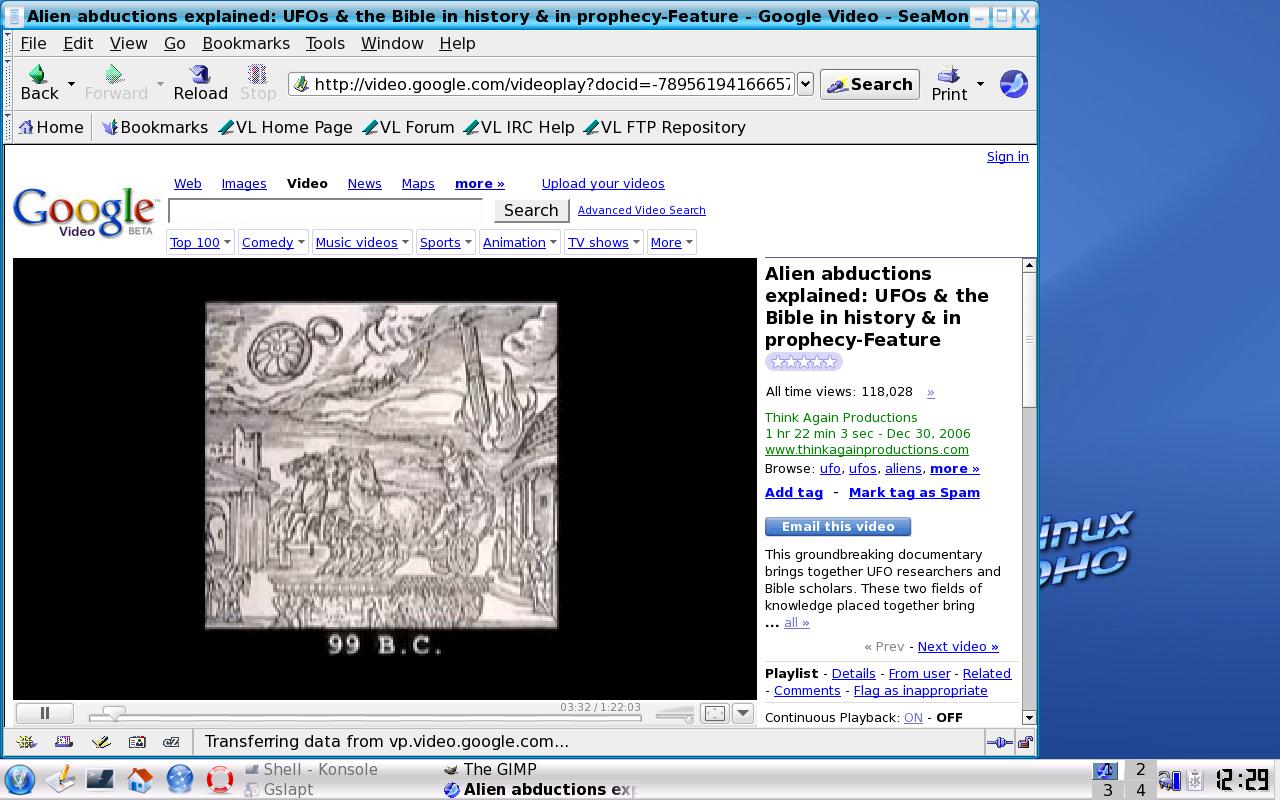Toggle fullscreen video mode
The image size is (1280, 800).
[x=714, y=713]
